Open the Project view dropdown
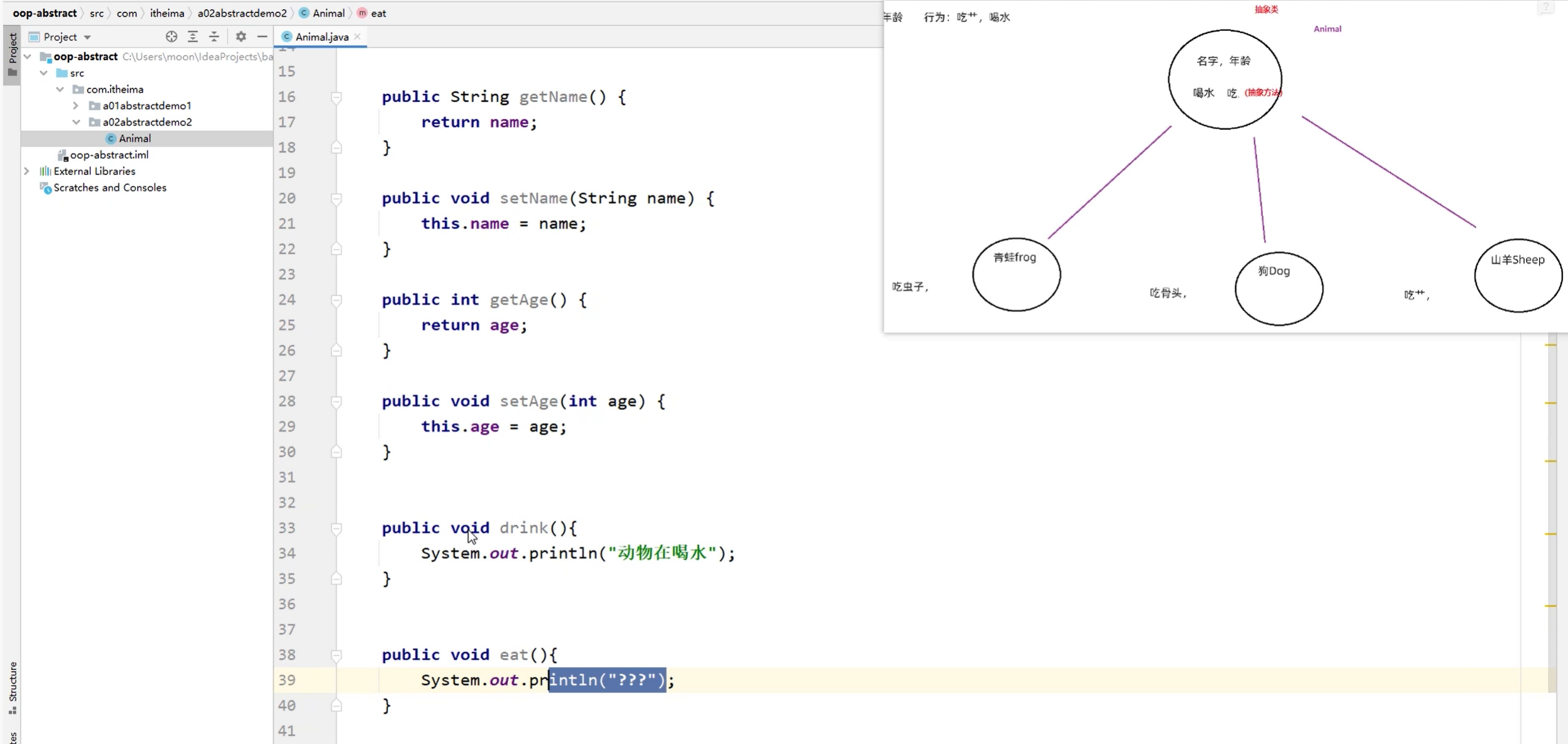1568x744 pixels. [x=87, y=37]
